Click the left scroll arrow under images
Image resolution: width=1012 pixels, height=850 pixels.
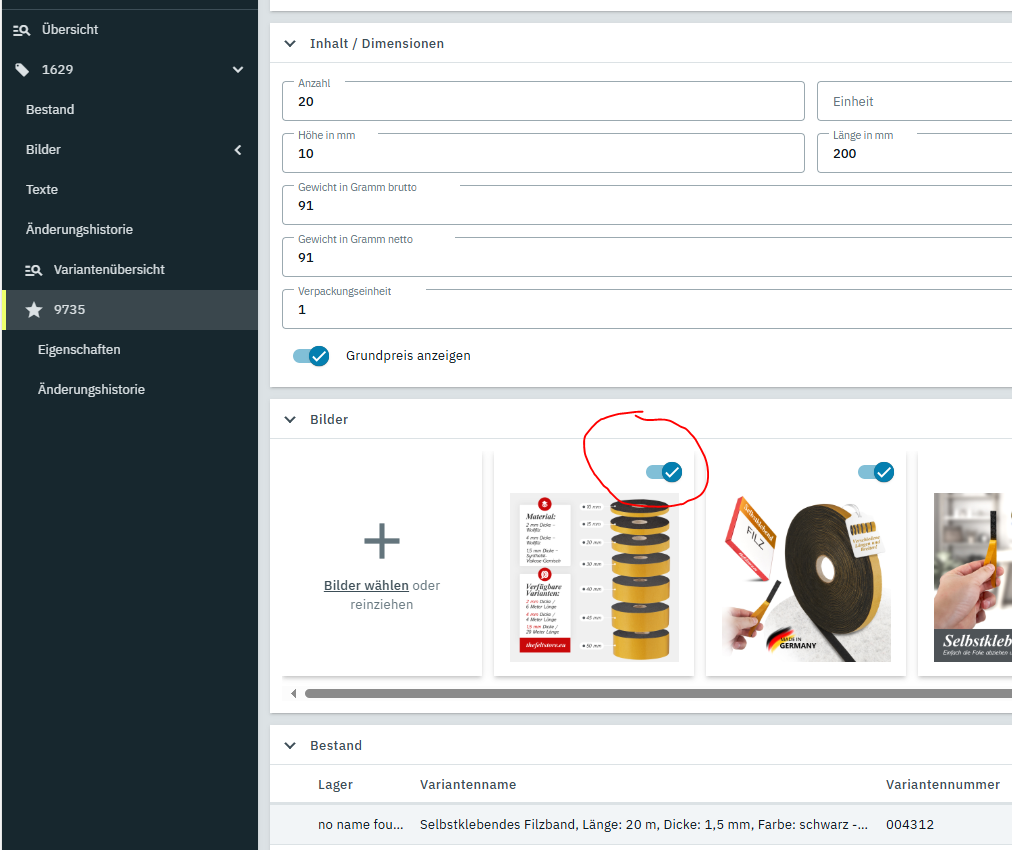(x=293, y=693)
